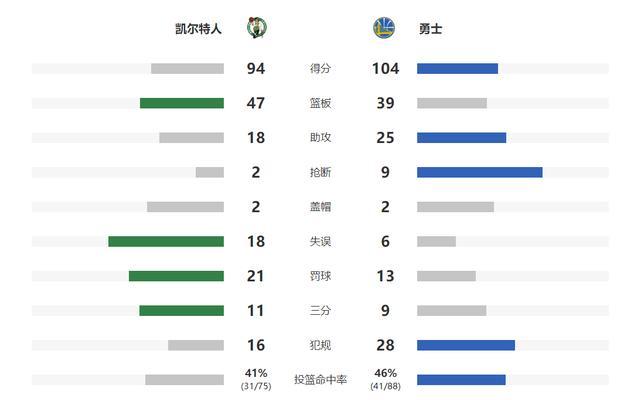Click the Celtics score 94
The height and width of the screenshot is (400, 641).
click(x=256, y=68)
